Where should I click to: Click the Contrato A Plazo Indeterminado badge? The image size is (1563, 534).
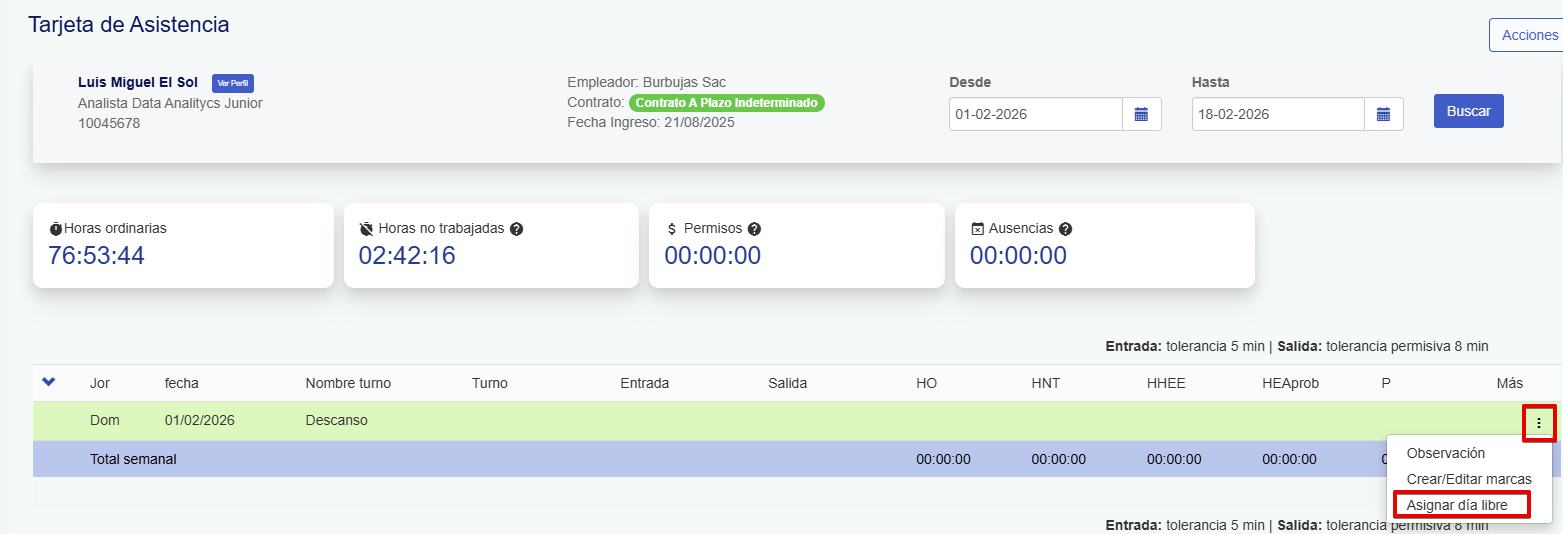727,103
